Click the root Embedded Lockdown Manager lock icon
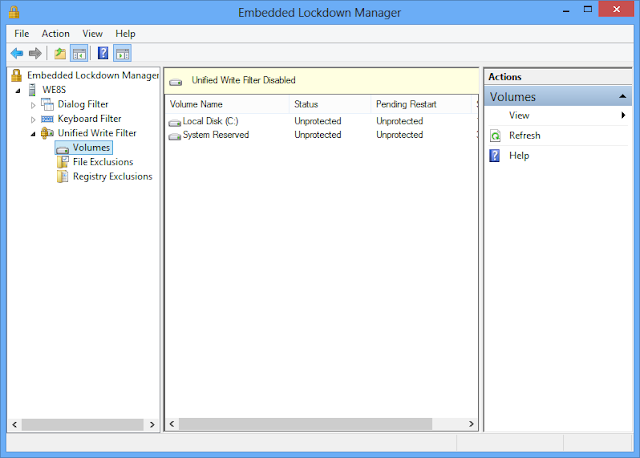 16,75
